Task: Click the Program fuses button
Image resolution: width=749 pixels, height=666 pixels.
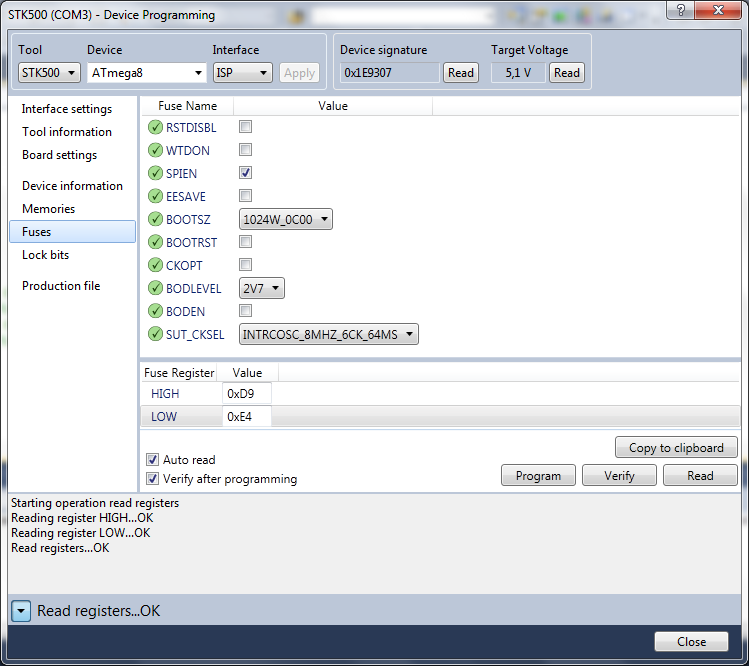Action: point(538,476)
